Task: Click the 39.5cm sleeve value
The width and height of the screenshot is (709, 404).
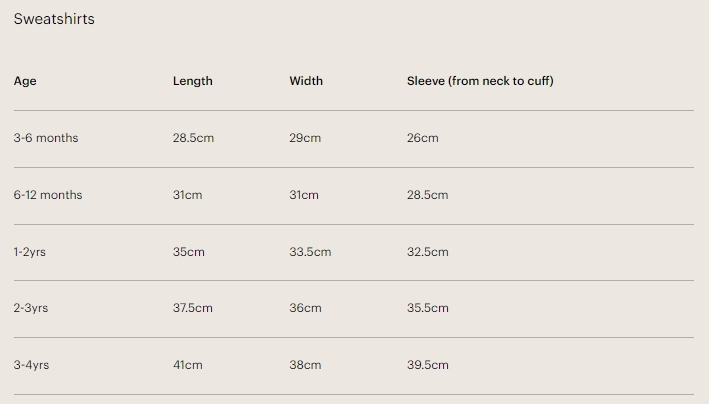Action: 427,365
